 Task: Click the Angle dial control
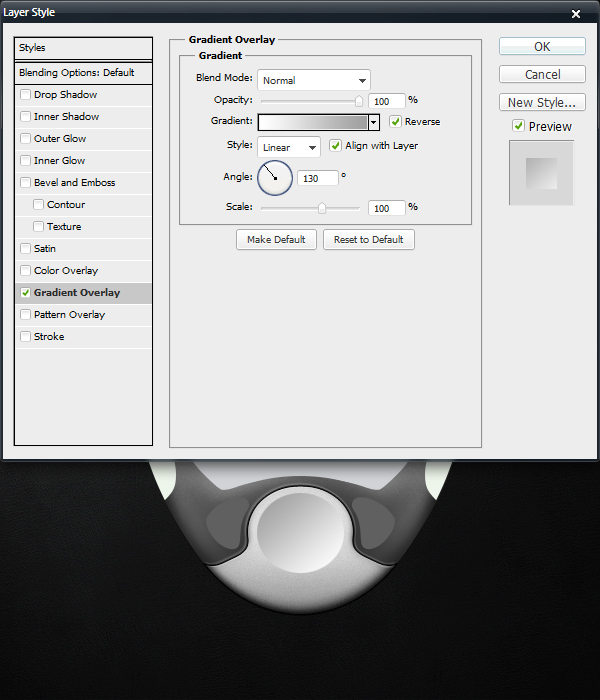(x=275, y=178)
